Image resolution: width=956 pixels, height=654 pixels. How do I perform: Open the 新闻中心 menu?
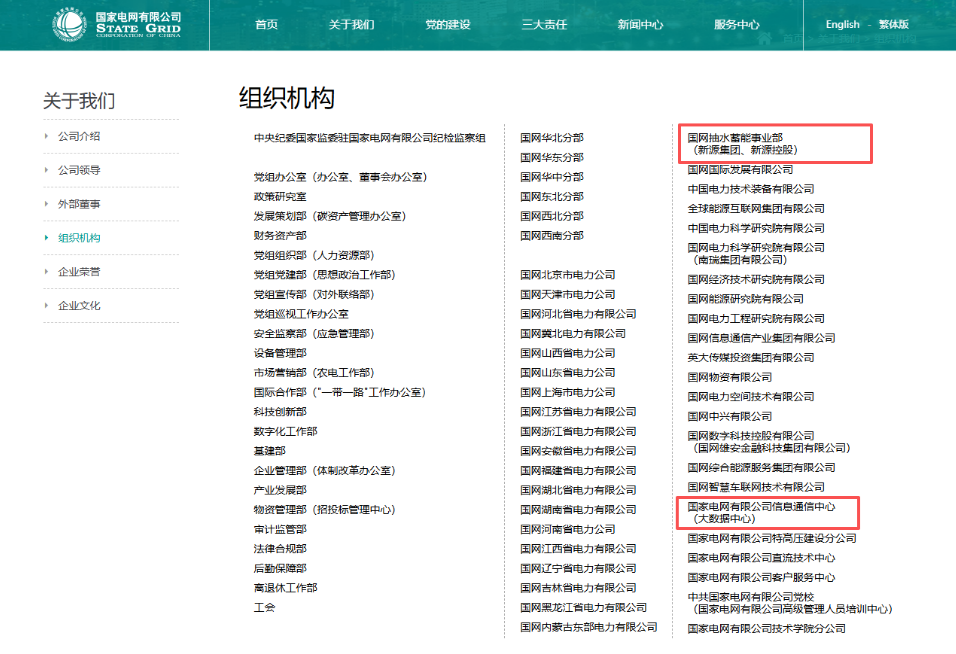(640, 25)
